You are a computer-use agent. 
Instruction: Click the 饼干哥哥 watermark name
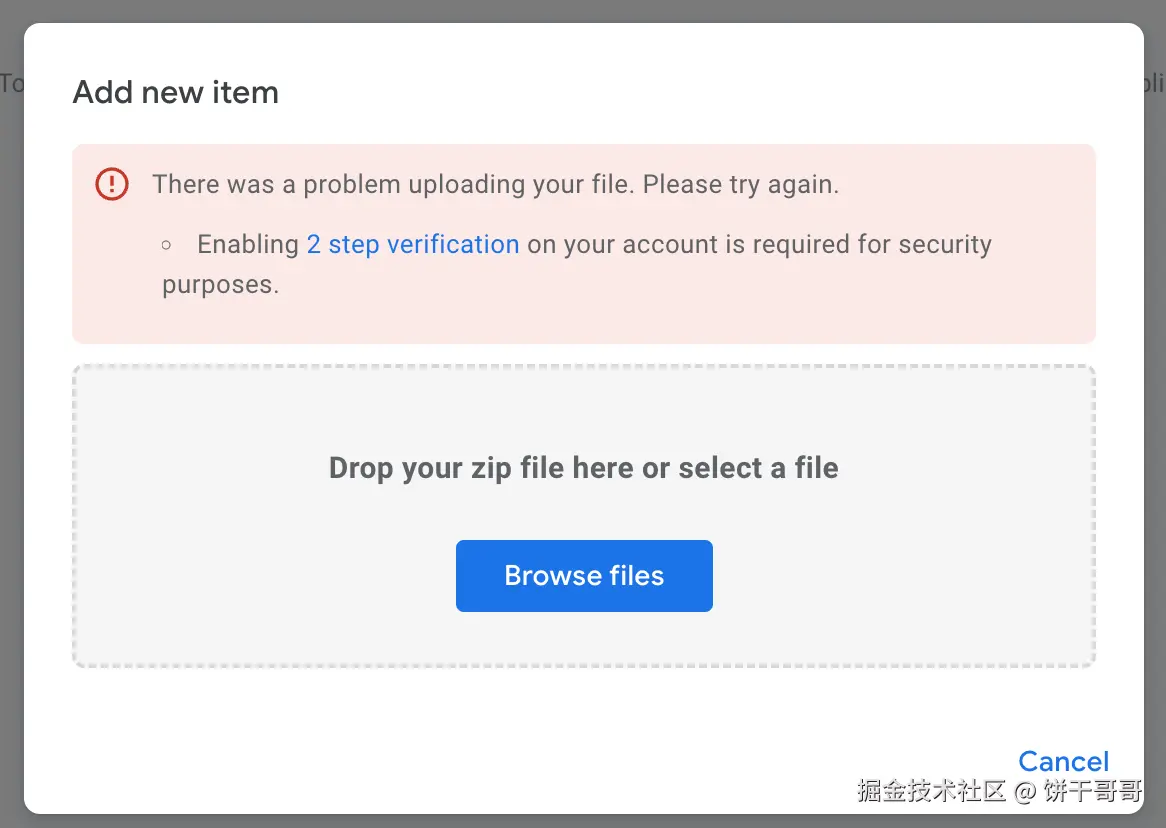tap(1092, 792)
